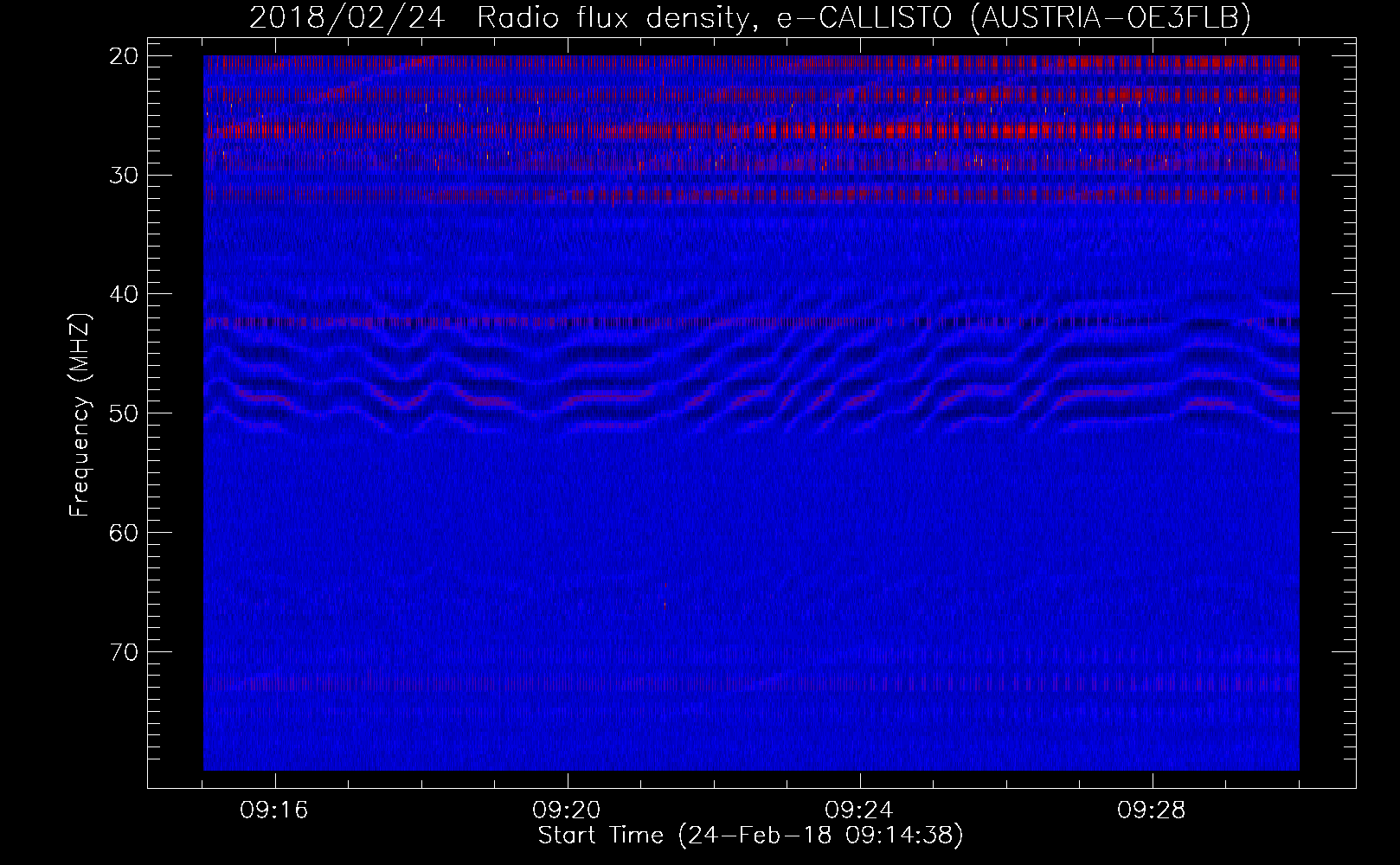1400x865 pixels.
Task: Click the frequency tick label '40'
Action: [x=124, y=294]
